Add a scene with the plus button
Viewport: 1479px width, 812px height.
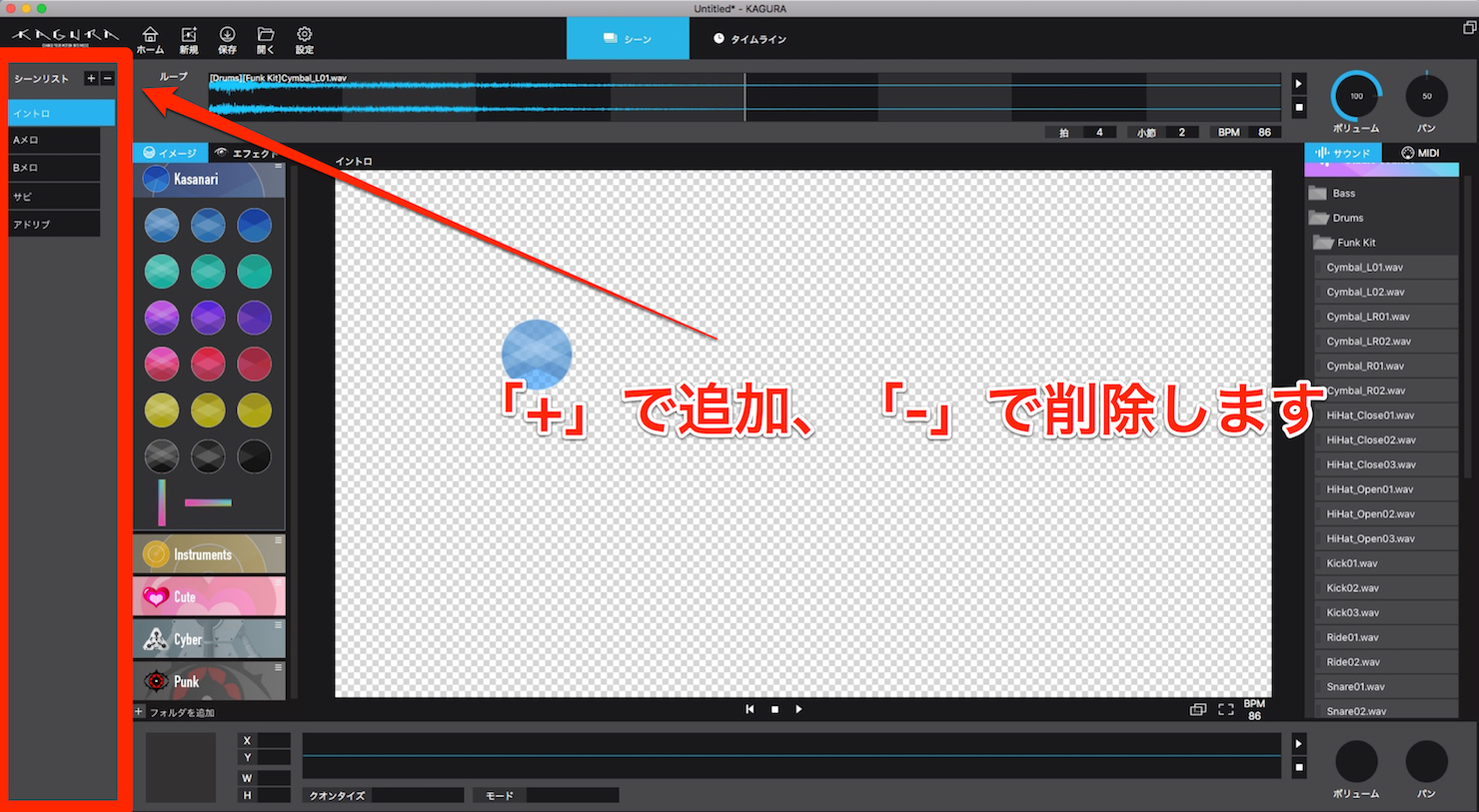[x=91, y=78]
